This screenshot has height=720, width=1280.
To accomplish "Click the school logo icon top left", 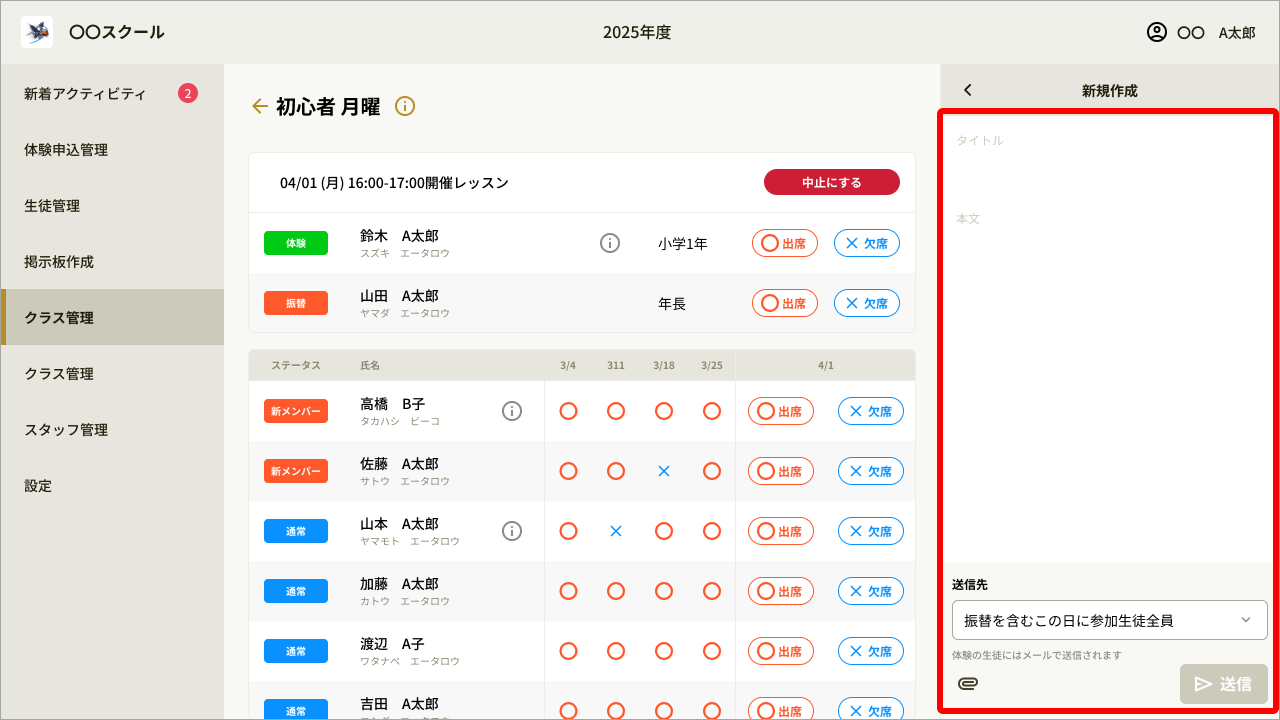I will (x=36, y=31).
